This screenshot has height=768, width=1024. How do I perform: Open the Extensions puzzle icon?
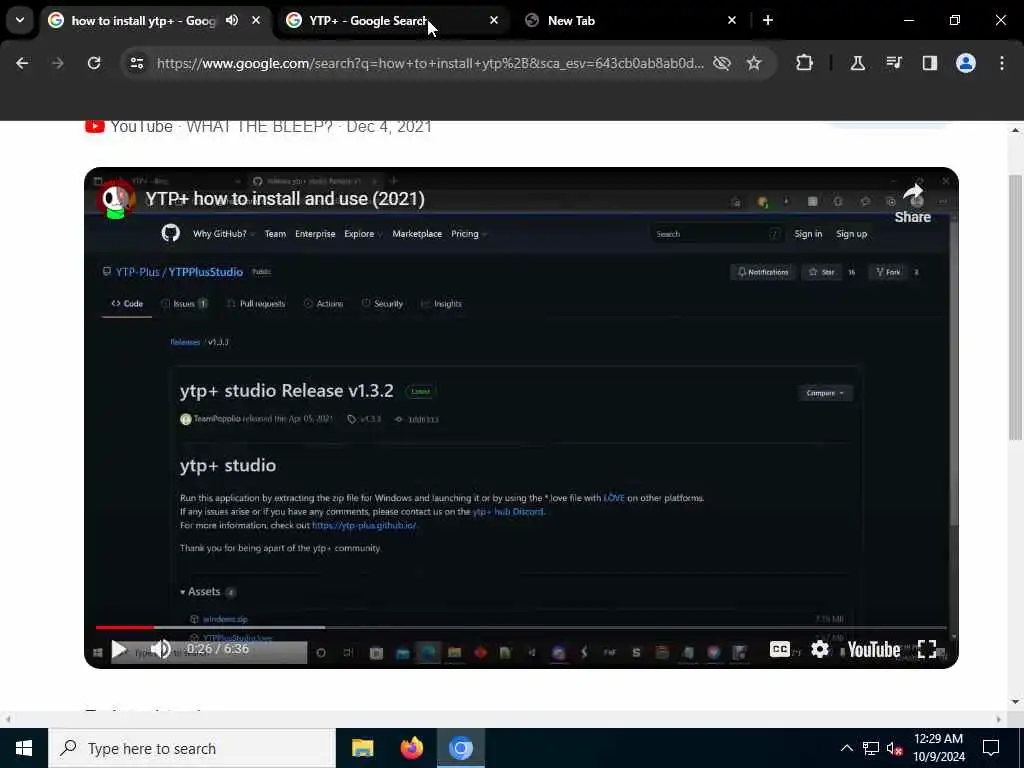805,63
